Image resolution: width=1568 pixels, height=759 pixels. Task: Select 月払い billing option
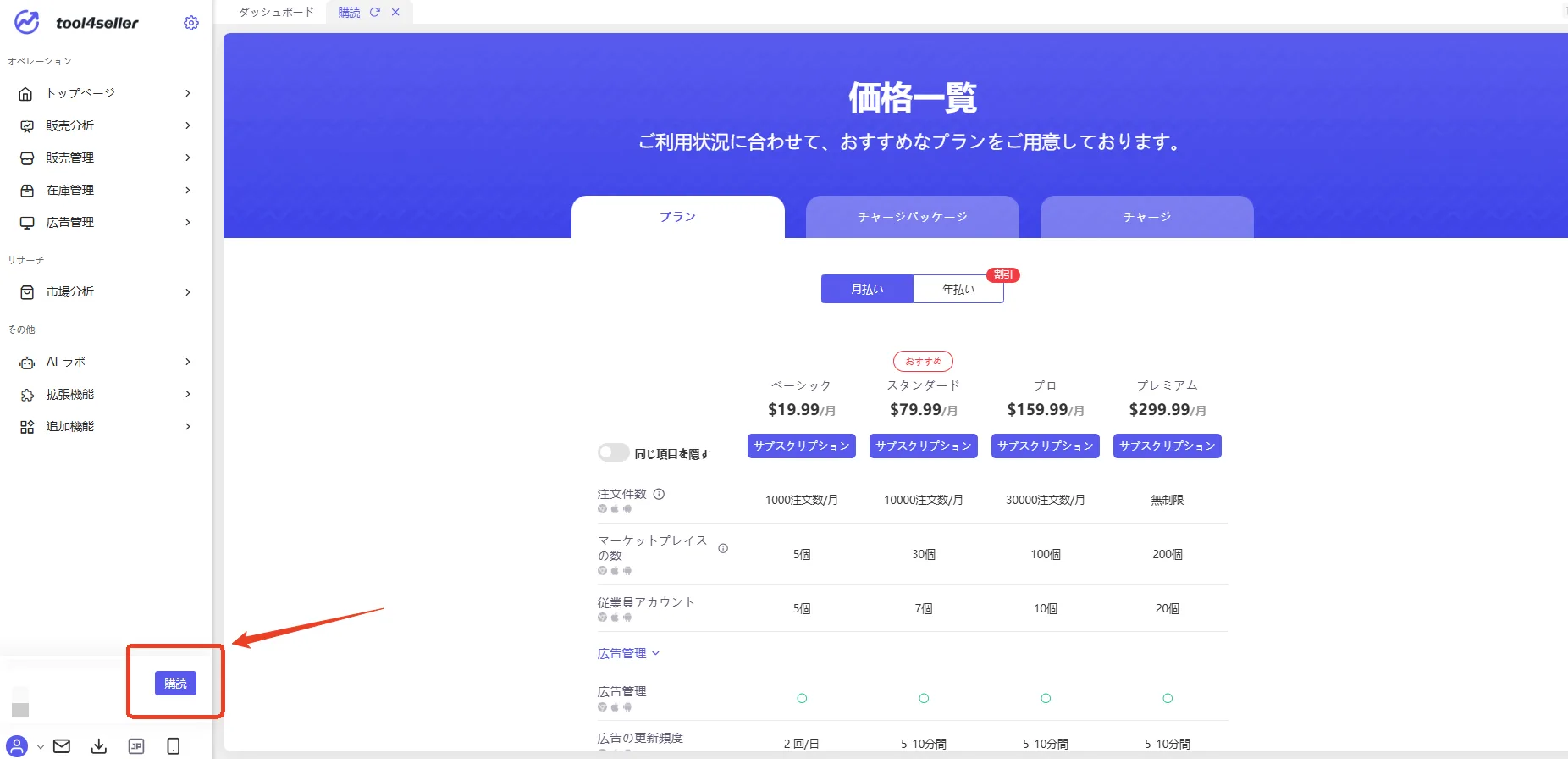click(867, 289)
